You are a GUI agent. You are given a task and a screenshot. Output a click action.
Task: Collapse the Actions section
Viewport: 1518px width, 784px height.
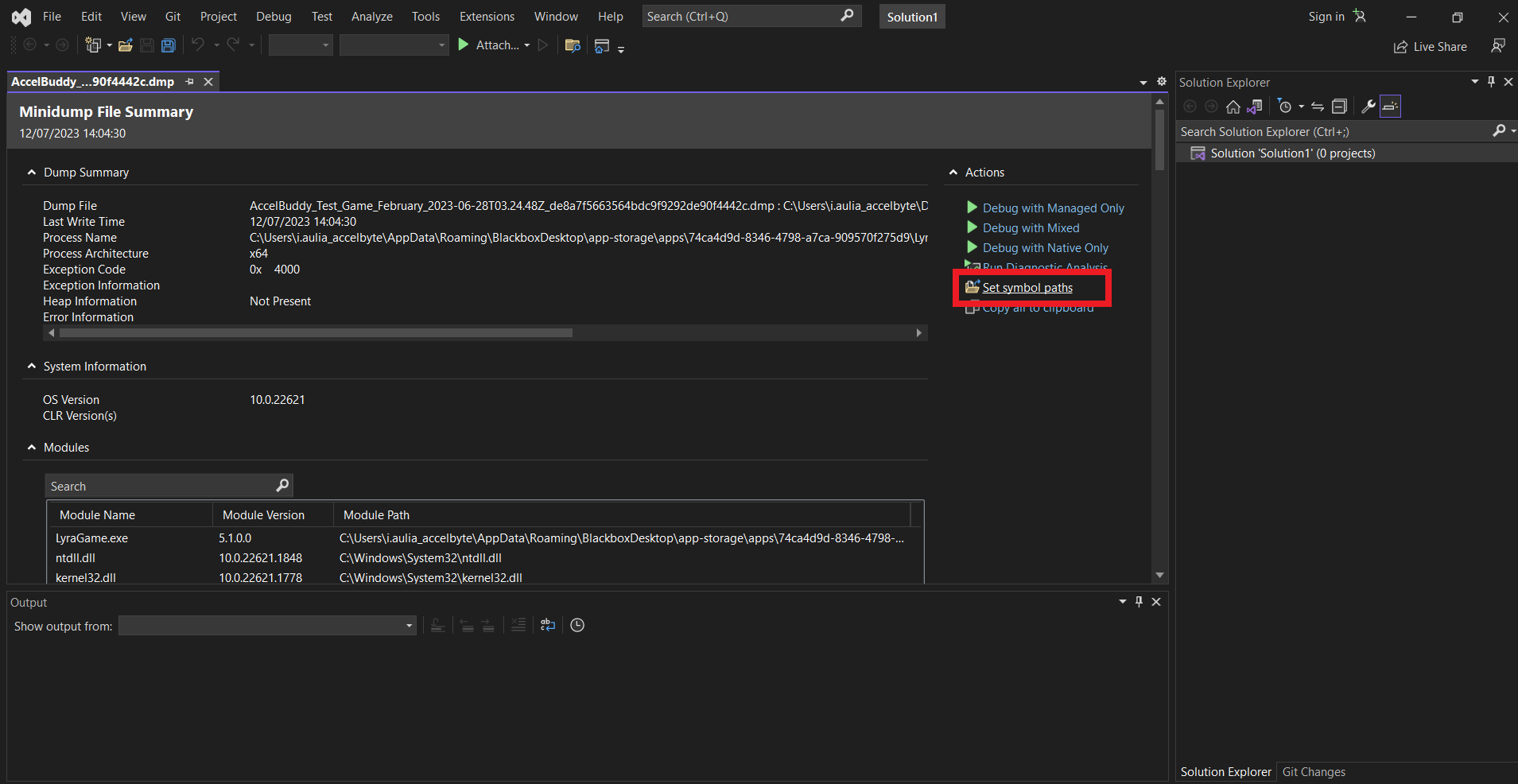click(x=953, y=173)
